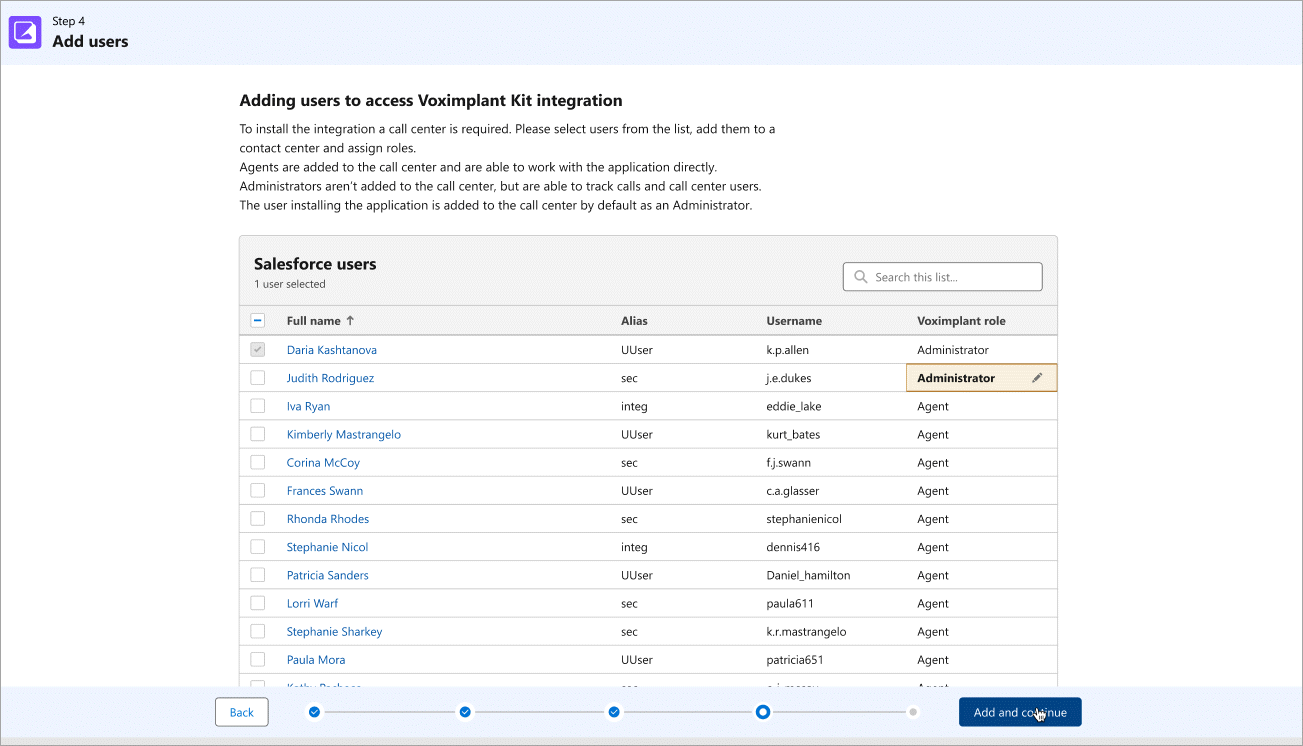The width and height of the screenshot is (1303, 746).
Task: Open the Judith Rodriguez user link
Action: [x=330, y=378]
